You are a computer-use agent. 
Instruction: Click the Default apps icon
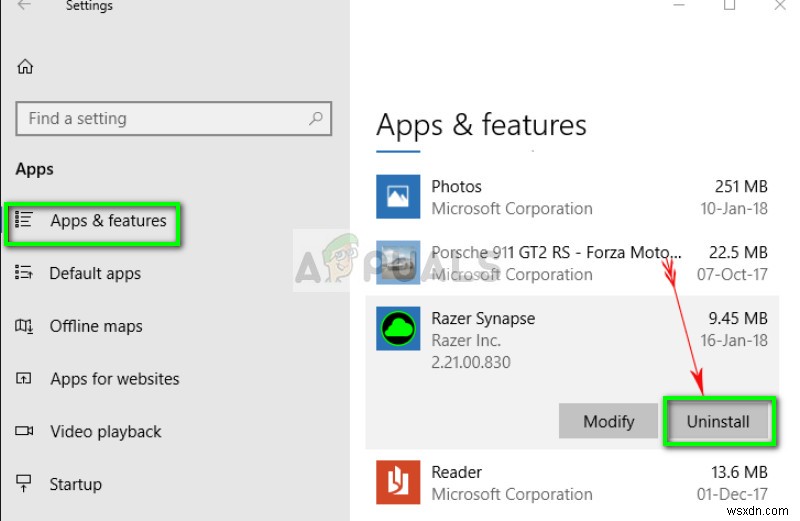tap(23, 272)
